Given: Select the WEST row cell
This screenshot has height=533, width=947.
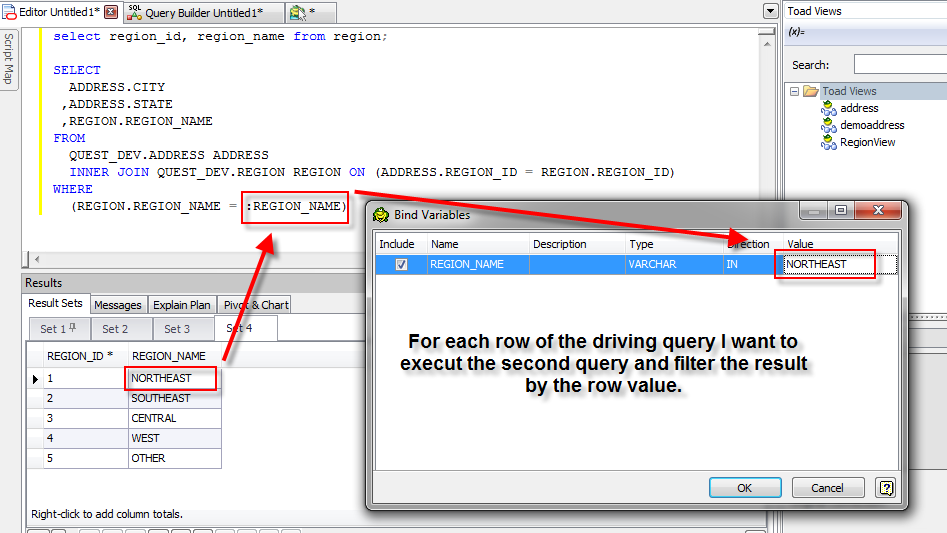Looking at the screenshot, I should coord(175,438).
